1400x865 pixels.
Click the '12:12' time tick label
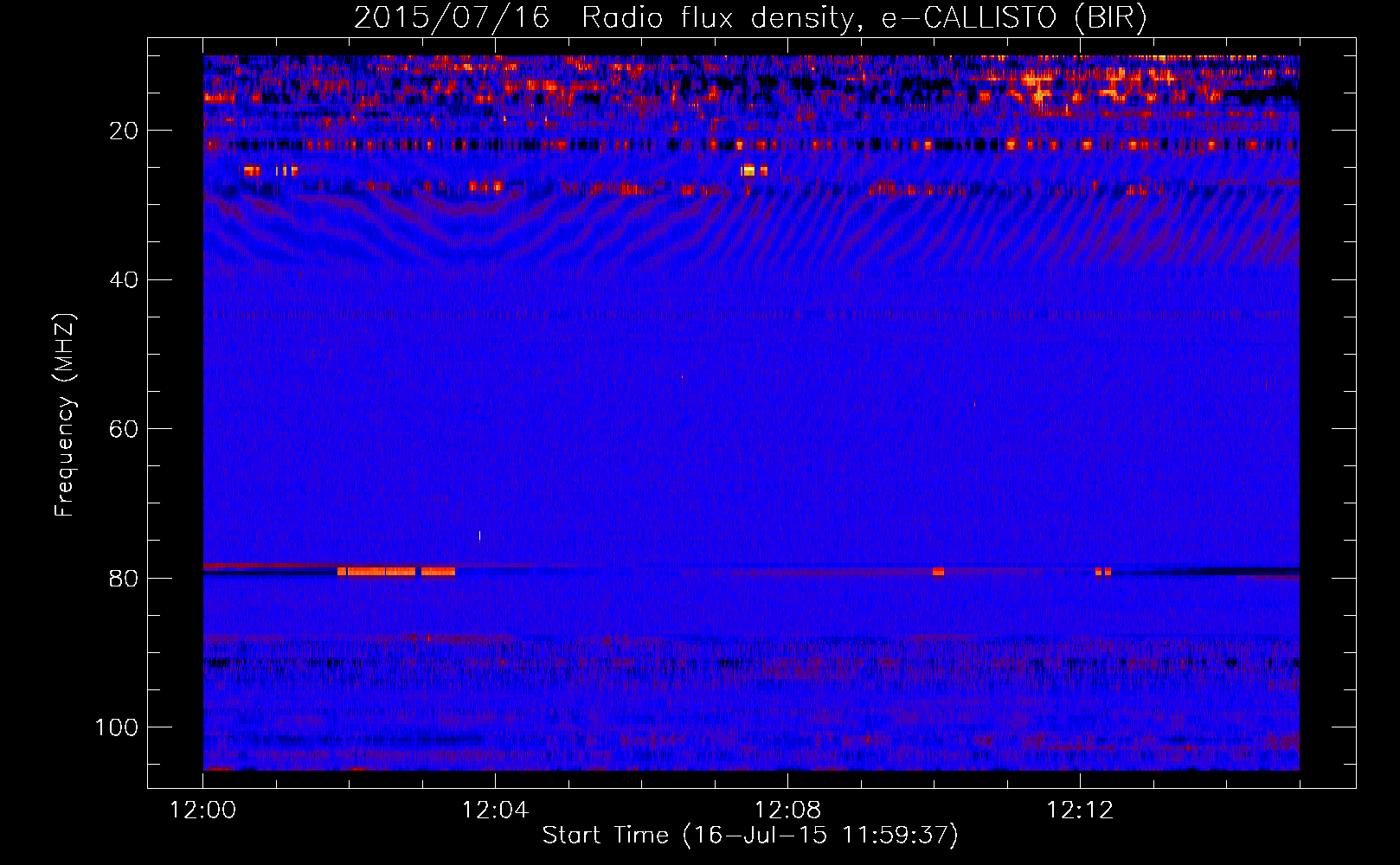tap(1080, 811)
